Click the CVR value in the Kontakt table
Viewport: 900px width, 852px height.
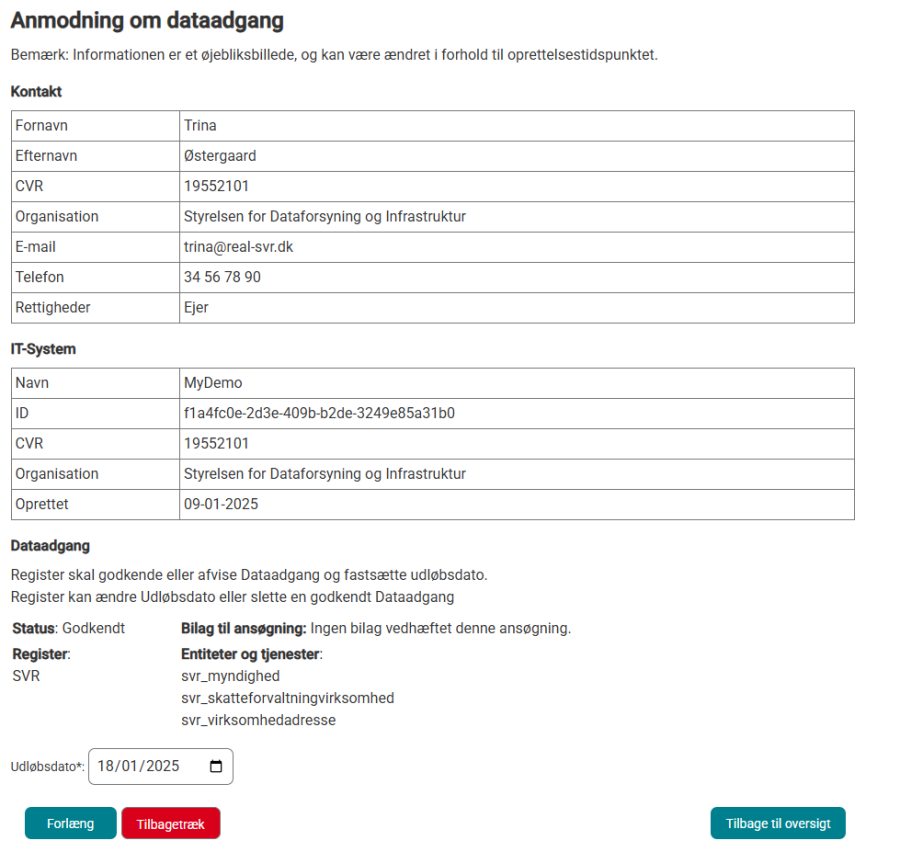coord(216,186)
